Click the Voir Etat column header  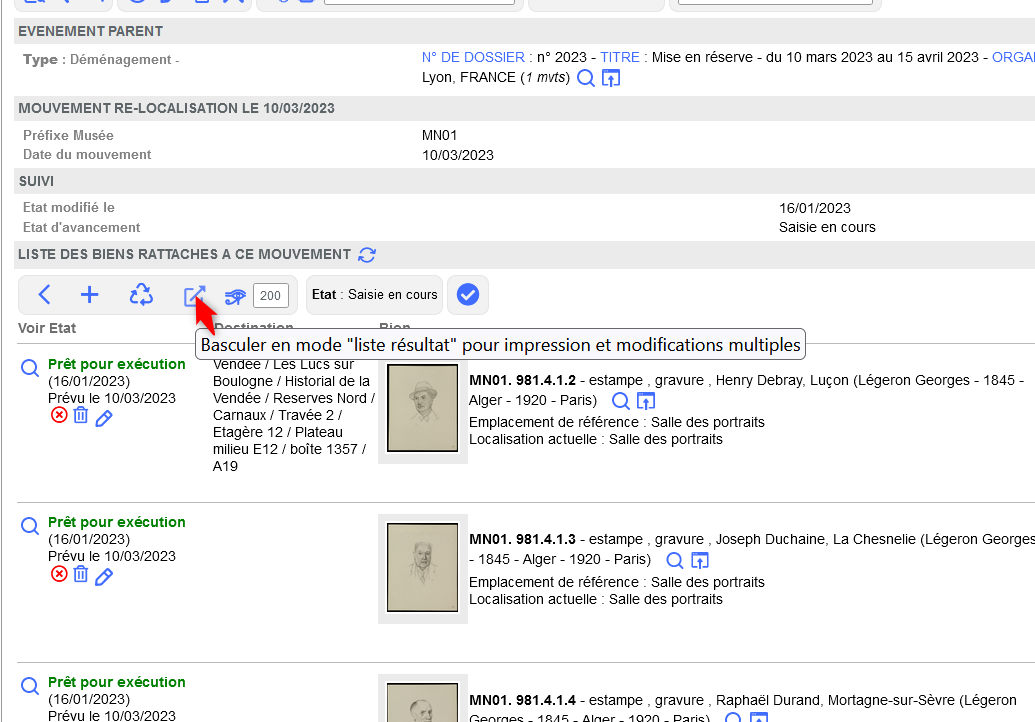point(47,328)
